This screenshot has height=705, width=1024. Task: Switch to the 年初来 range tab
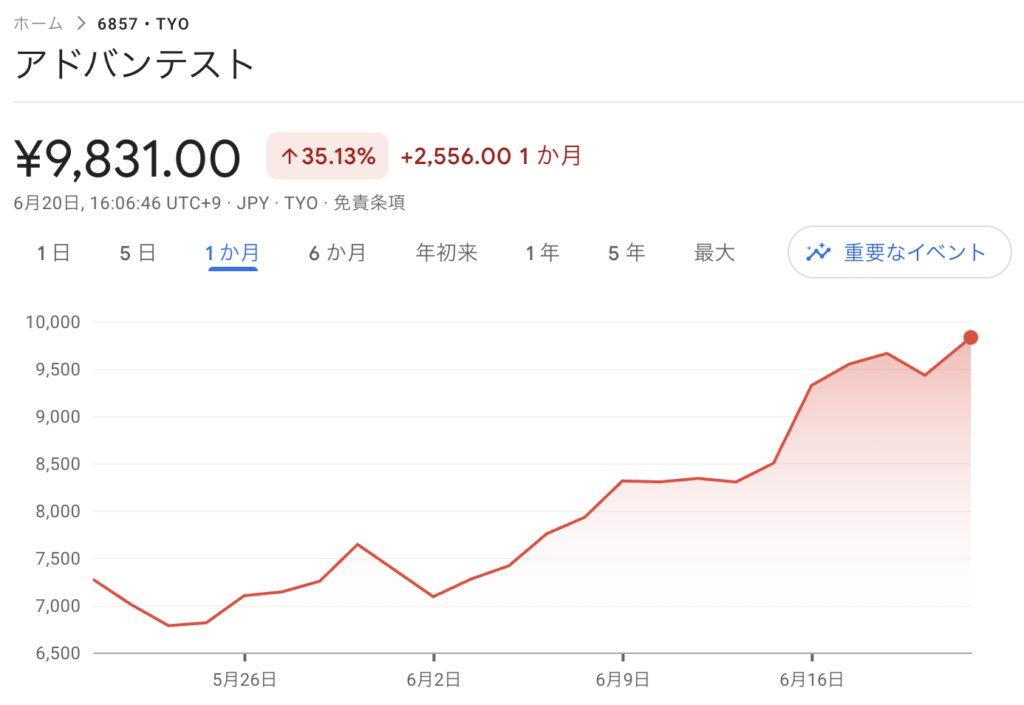click(x=447, y=253)
